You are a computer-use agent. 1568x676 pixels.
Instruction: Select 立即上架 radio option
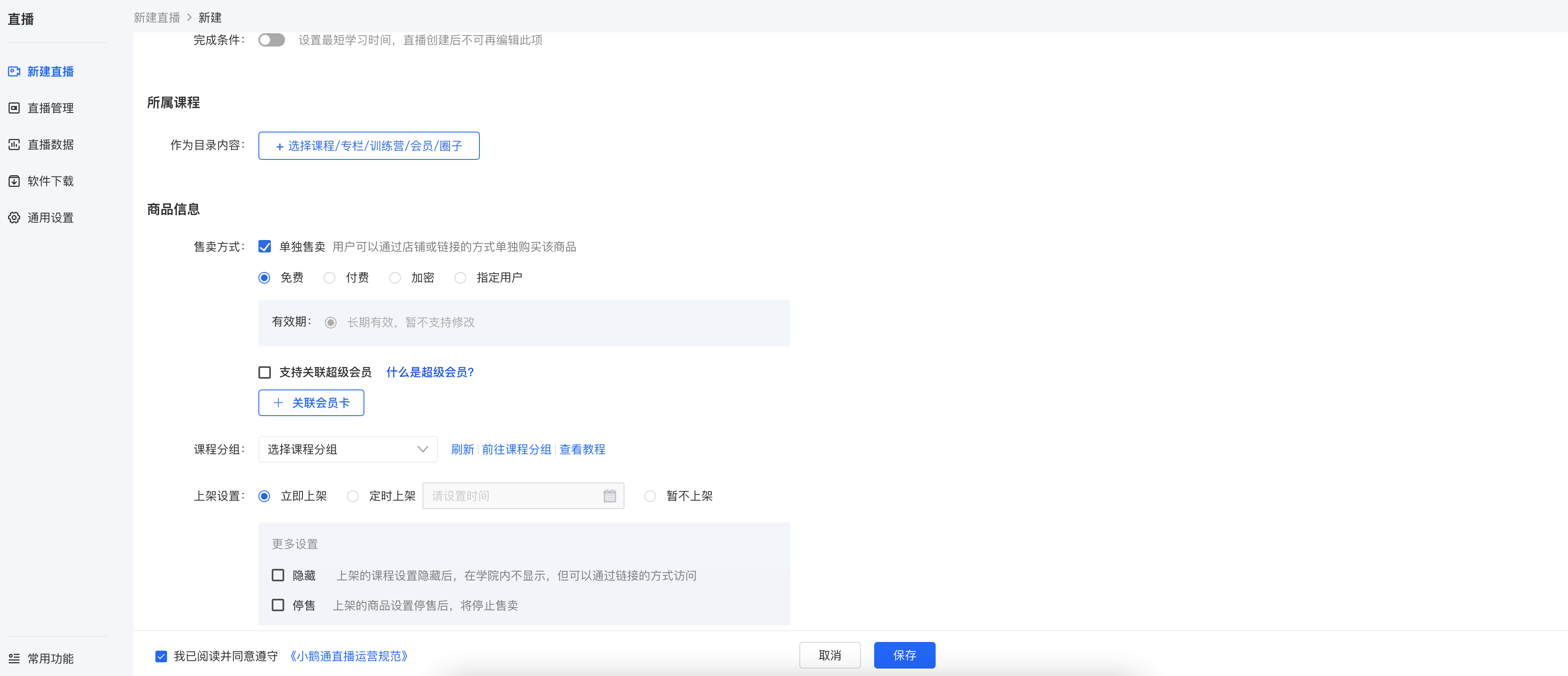[x=264, y=497]
